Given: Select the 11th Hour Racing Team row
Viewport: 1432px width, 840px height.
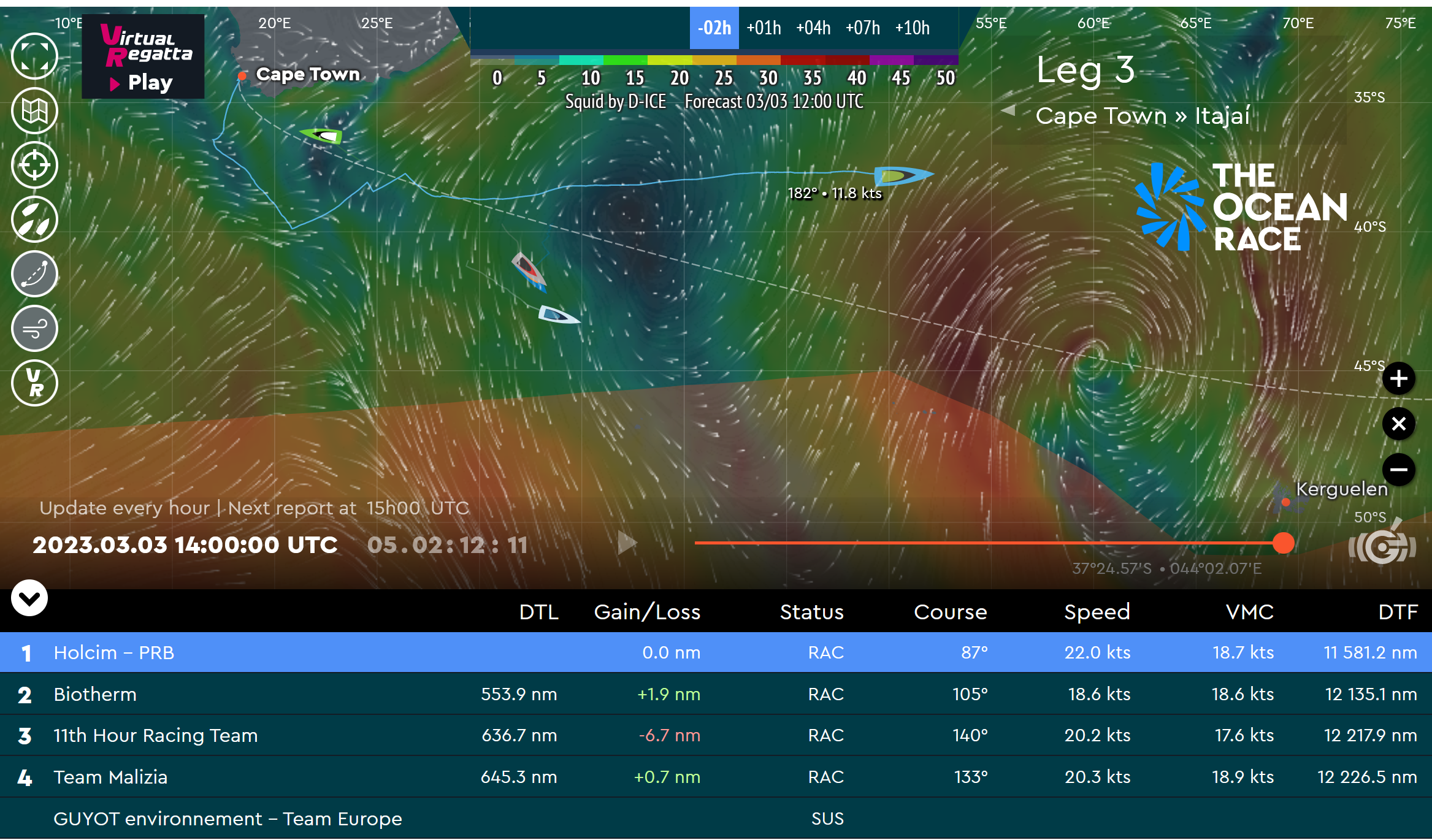Looking at the screenshot, I should [716, 735].
